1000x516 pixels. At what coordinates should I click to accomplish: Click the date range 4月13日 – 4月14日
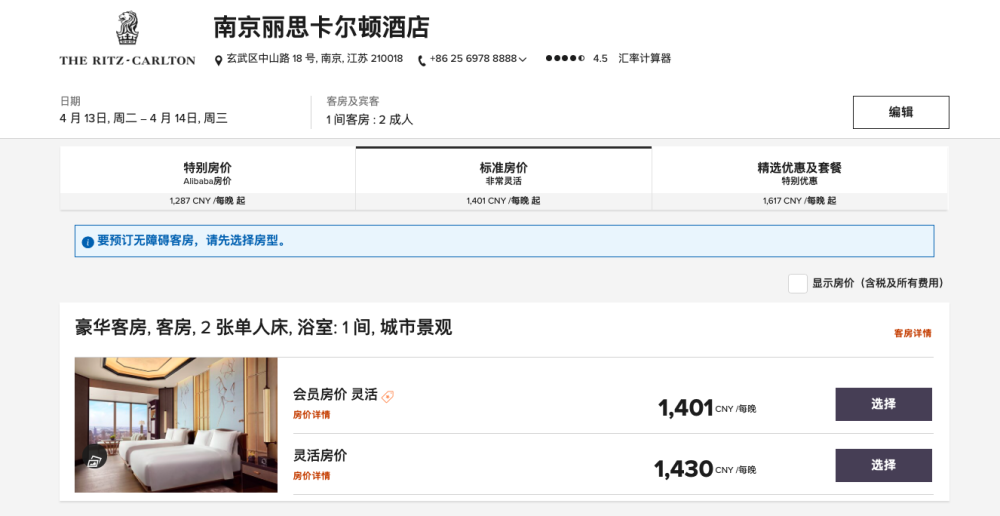click(143, 118)
